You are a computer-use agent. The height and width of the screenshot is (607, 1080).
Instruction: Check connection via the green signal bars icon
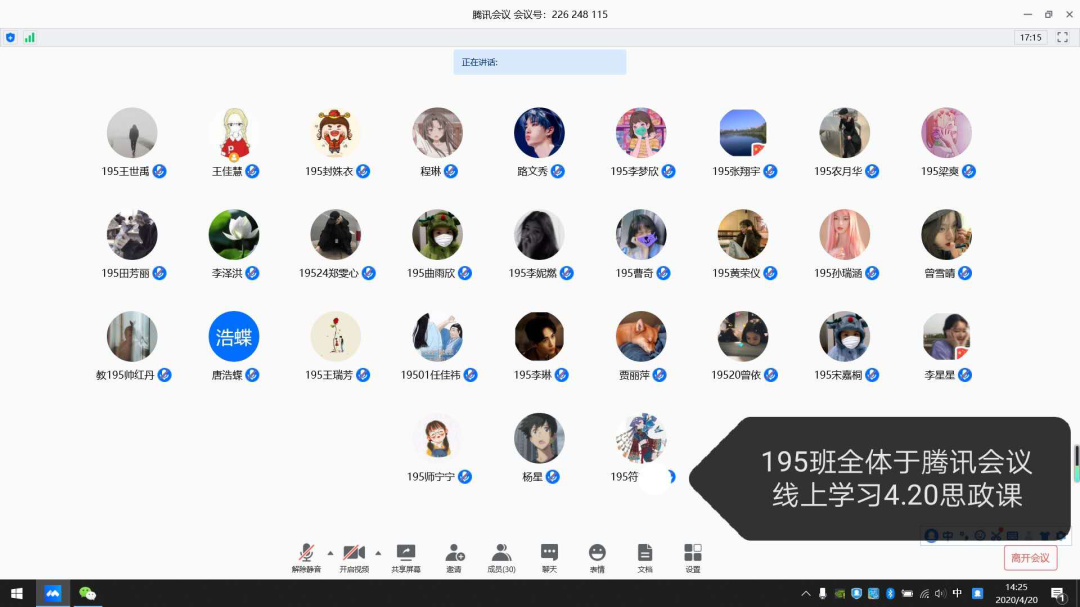point(32,37)
